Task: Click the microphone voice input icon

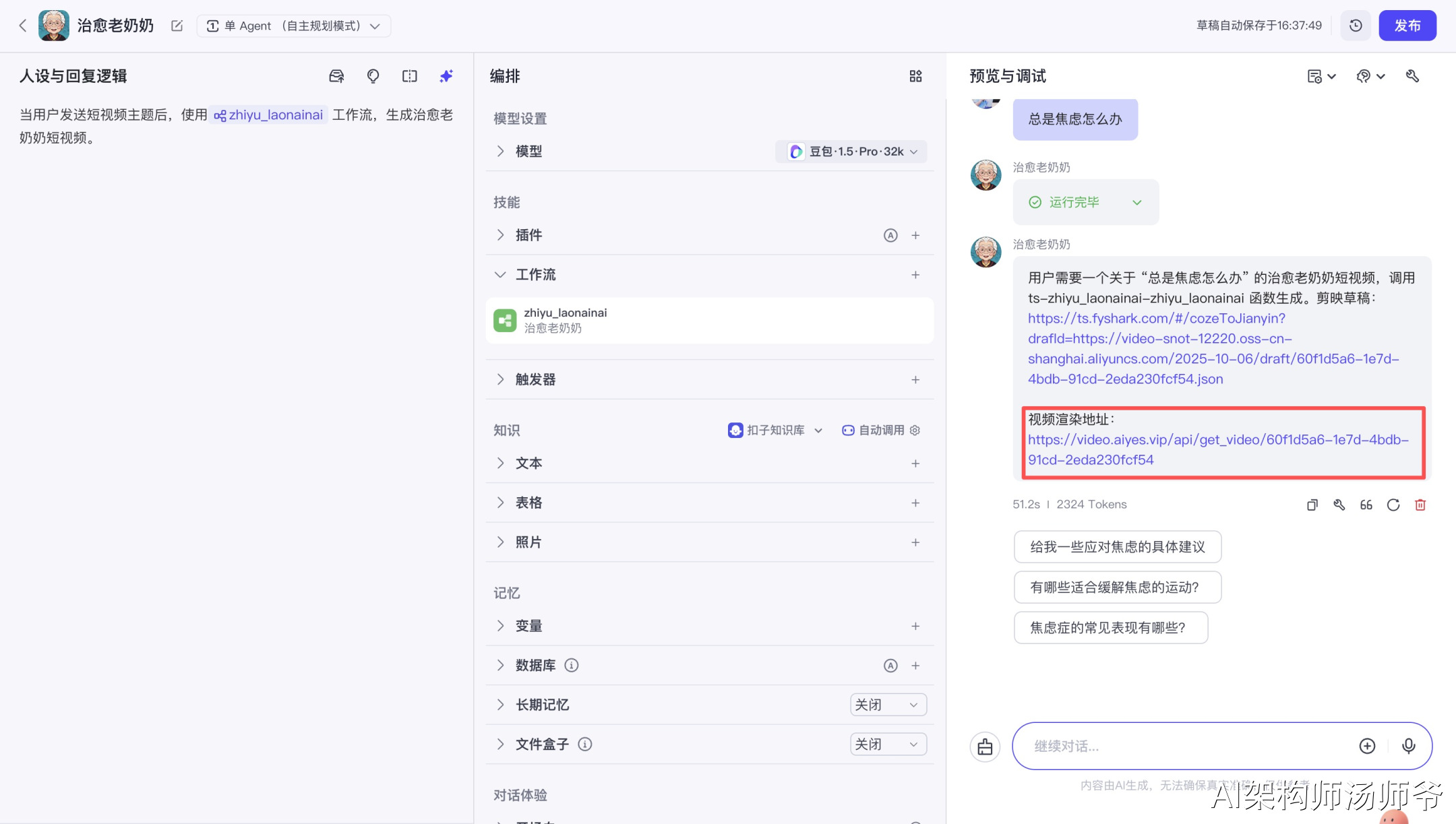Action: pyautogui.click(x=1408, y=746)
